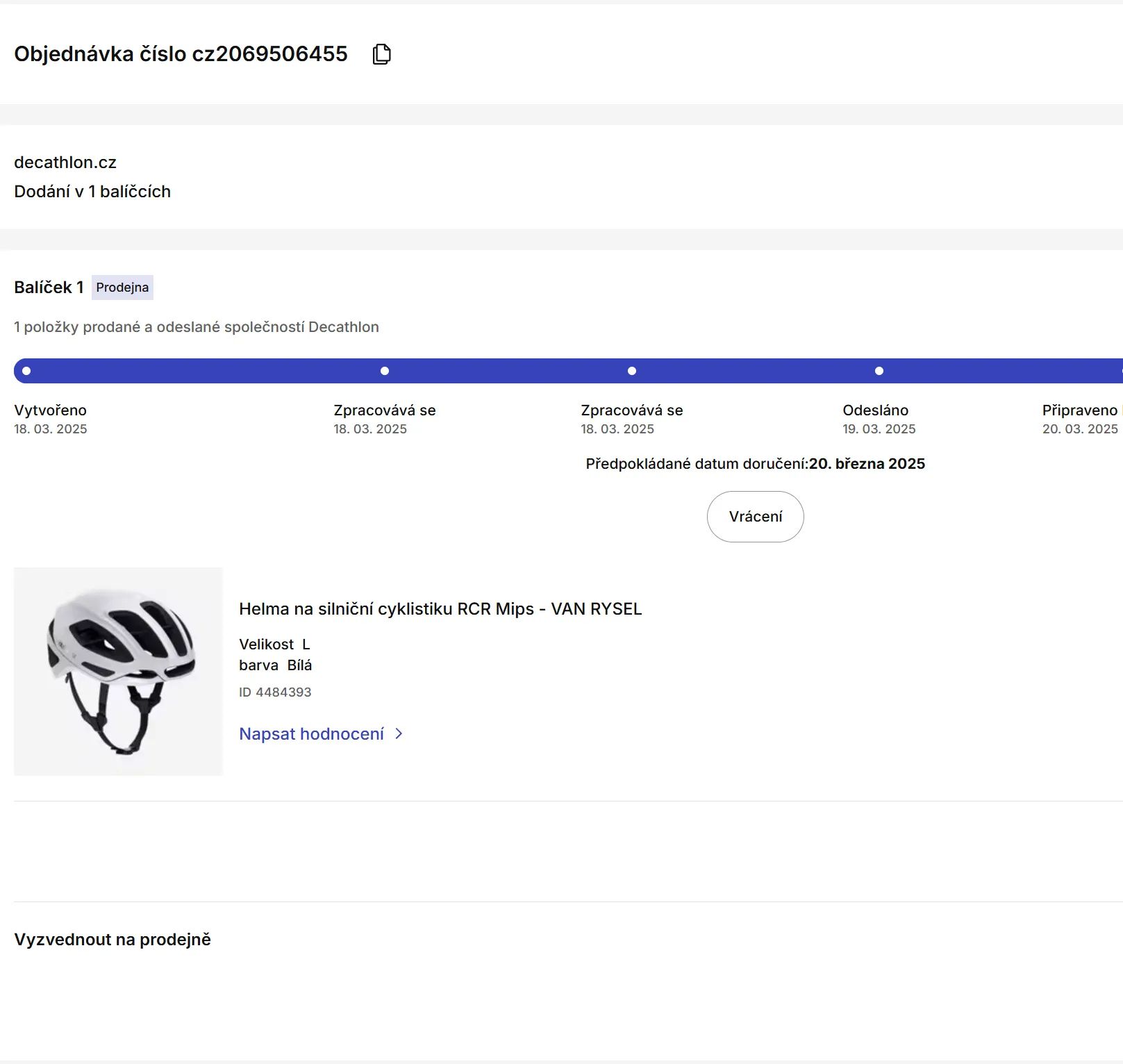Click the Velikost L size text

pyautogui.click(x=274, y=645)
